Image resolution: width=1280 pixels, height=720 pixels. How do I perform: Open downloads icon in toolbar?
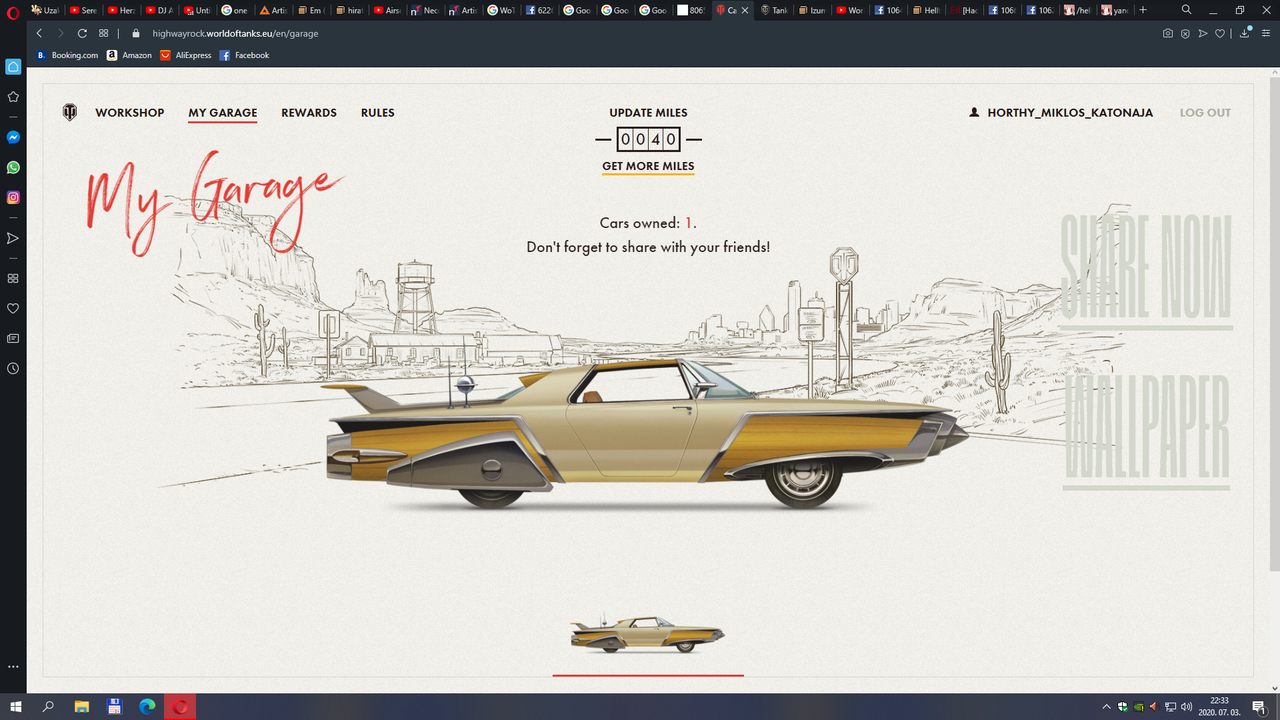[1245, 33]
